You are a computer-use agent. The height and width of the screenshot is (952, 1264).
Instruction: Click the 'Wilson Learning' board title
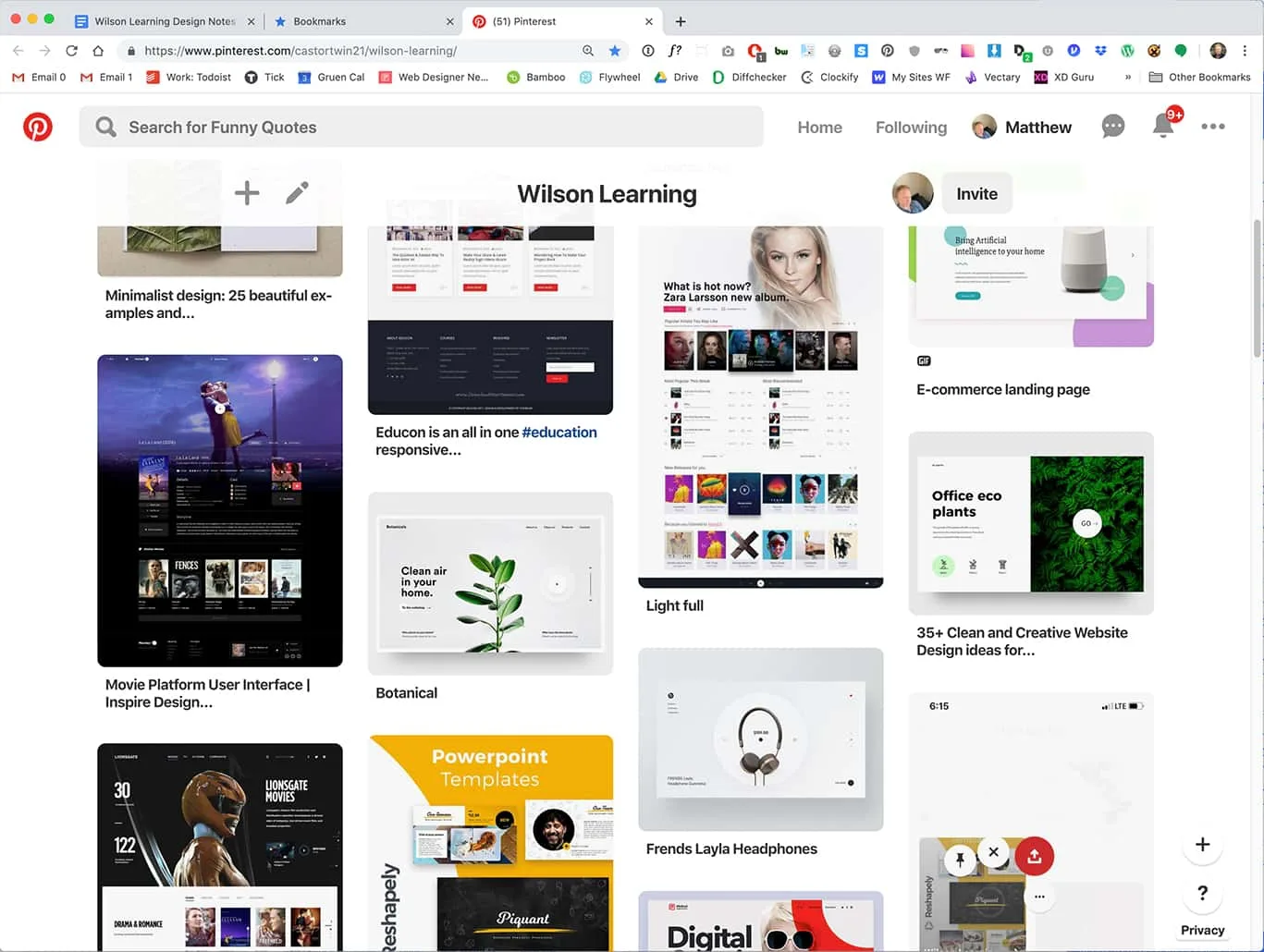[x=607, y=194]
